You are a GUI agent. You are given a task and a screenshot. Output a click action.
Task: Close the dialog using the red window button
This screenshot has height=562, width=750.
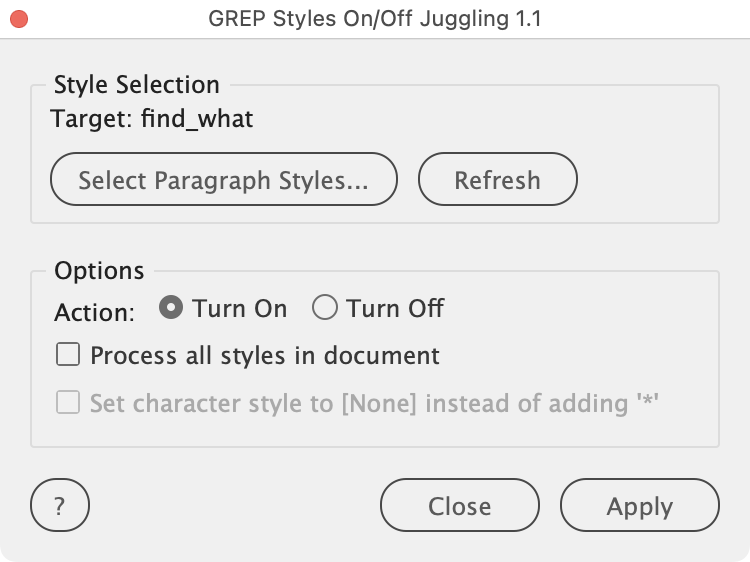(18, 19)
